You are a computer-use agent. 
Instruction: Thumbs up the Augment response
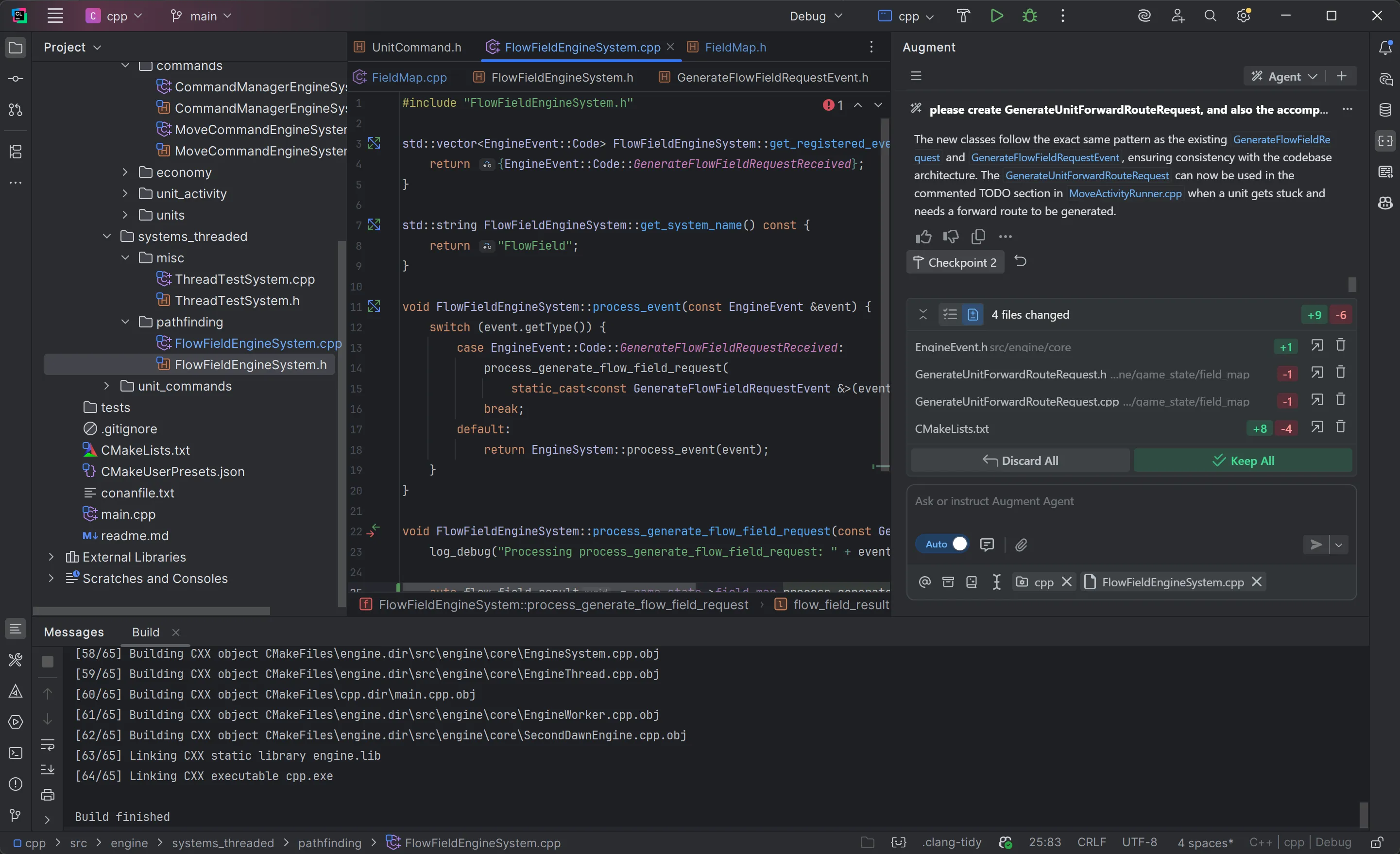point(923,237)
